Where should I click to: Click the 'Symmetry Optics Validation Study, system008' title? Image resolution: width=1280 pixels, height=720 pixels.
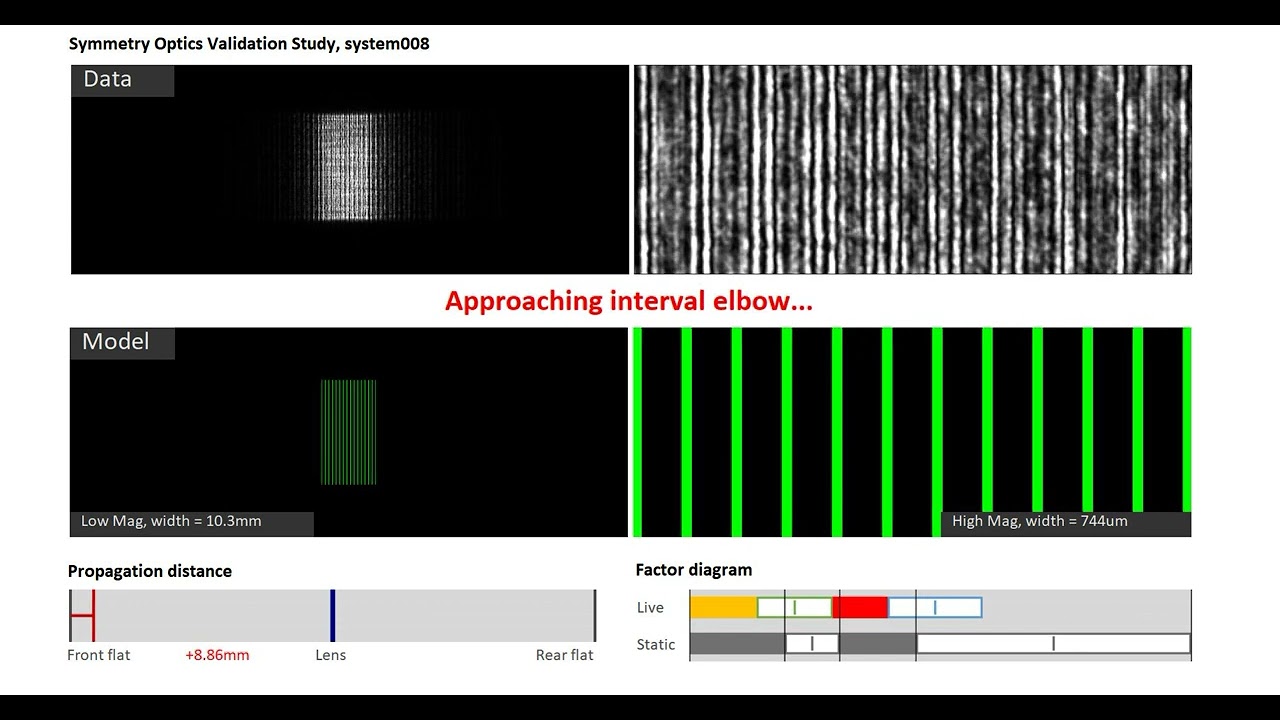click(249, 44)
